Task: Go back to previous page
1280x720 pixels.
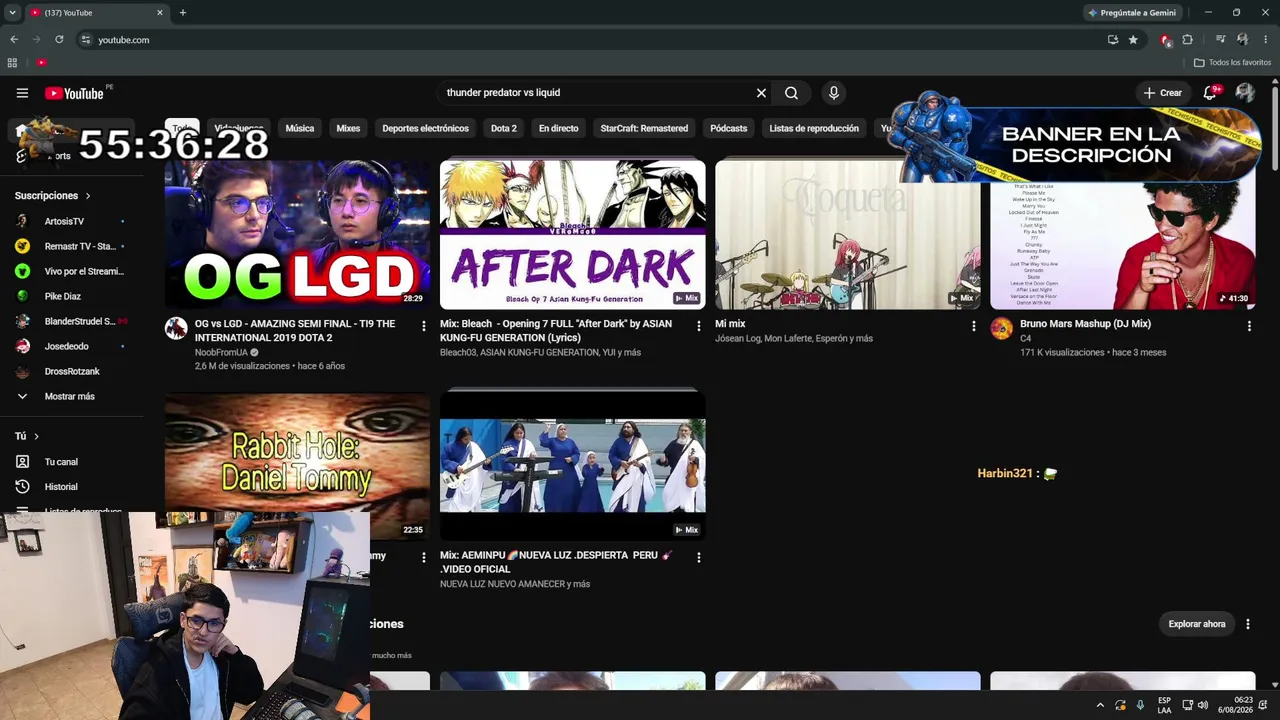Action: pyautogui.click(x=14, y=40)
